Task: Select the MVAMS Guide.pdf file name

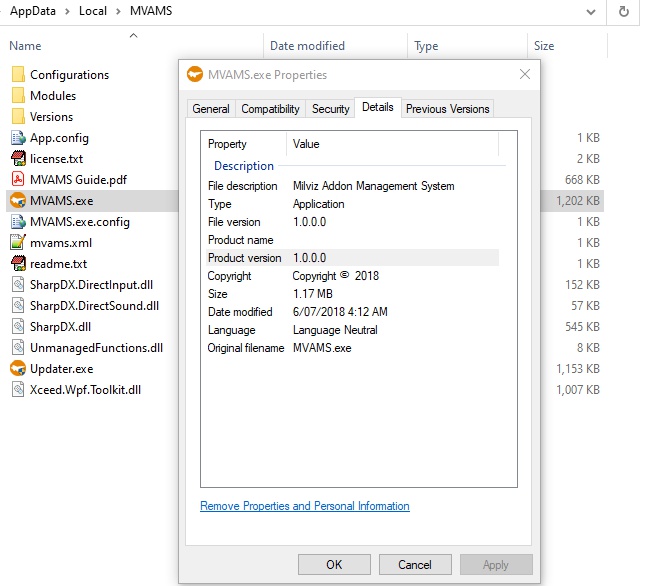Action: click(79, 180)
